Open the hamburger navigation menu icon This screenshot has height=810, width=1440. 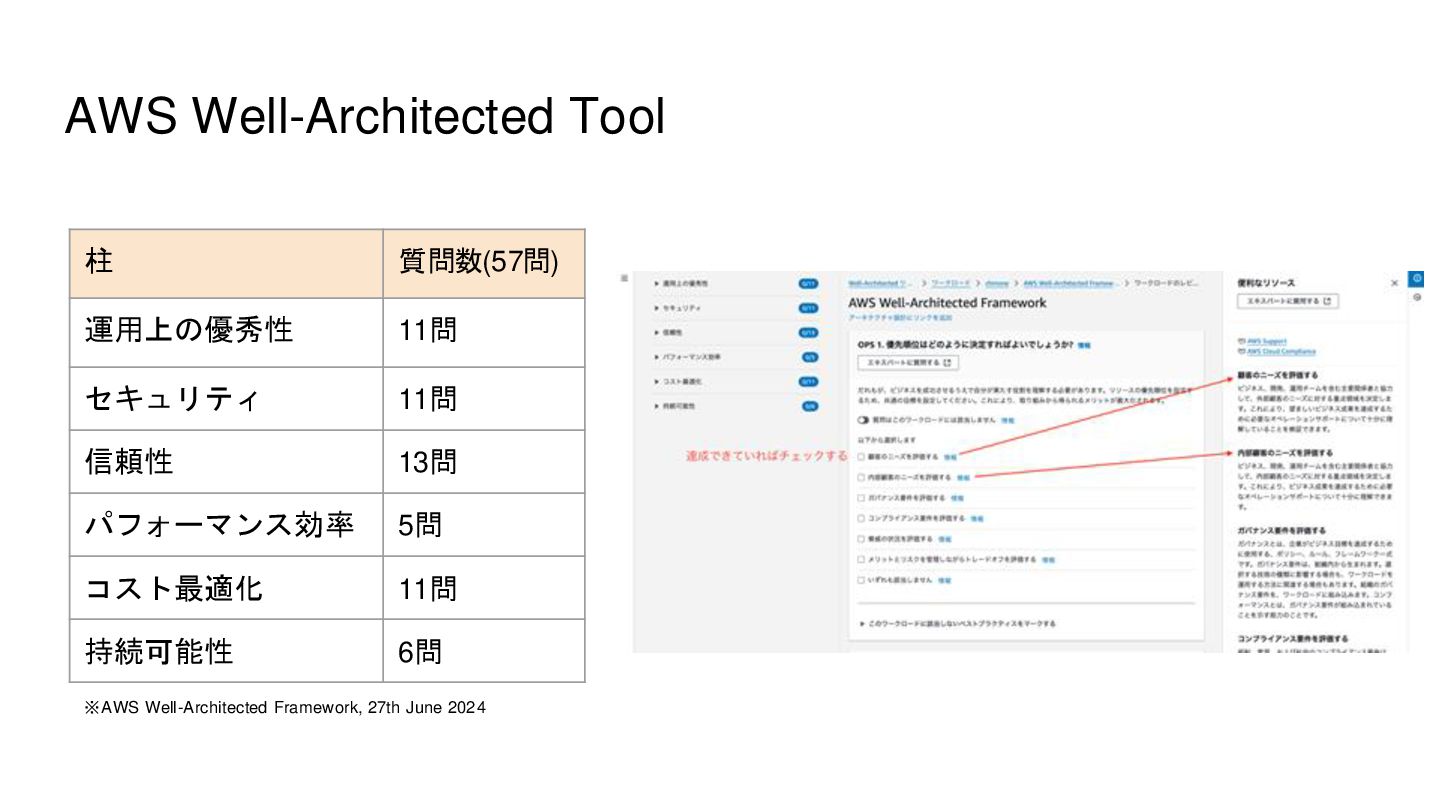pos(623,279)
